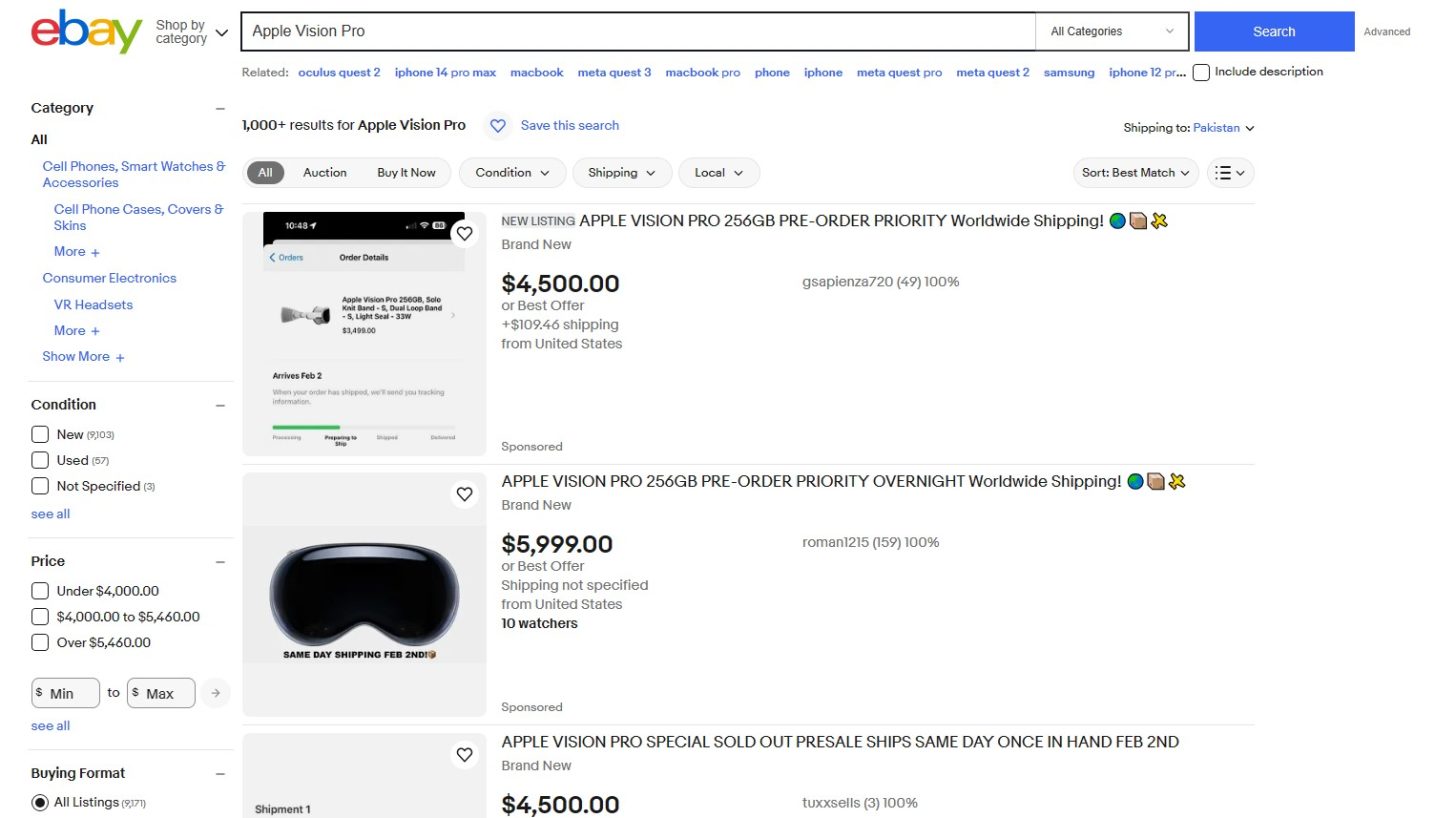Click related search iphone 14 pro max
This screenshot has height=818, width=1456.
click(445, 73)
